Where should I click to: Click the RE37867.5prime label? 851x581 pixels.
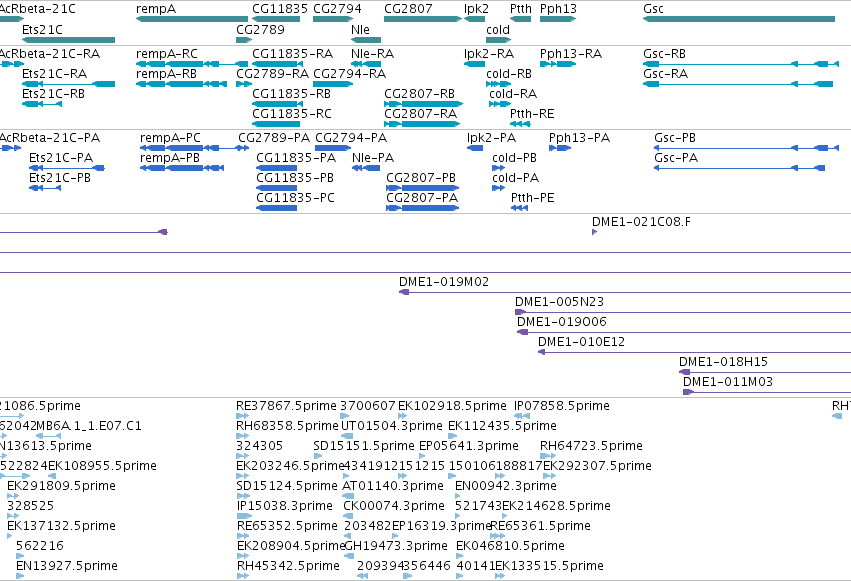(x=286, y=406)
